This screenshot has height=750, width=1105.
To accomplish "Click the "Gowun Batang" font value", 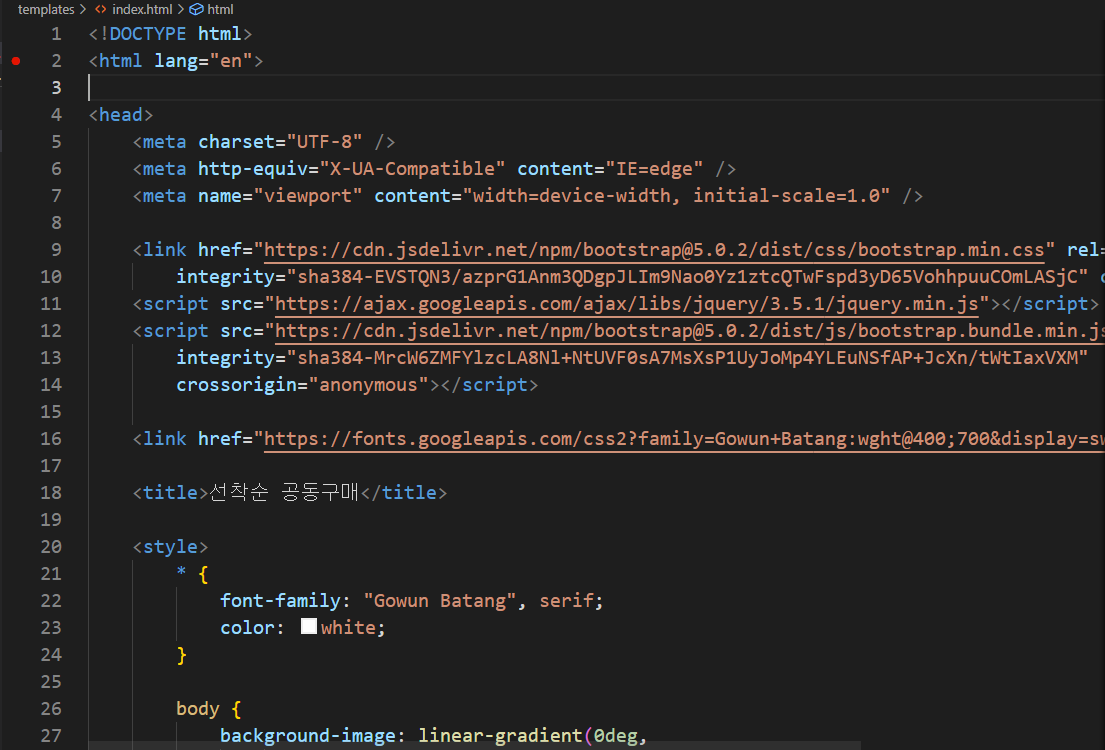I will click(440, 601).
